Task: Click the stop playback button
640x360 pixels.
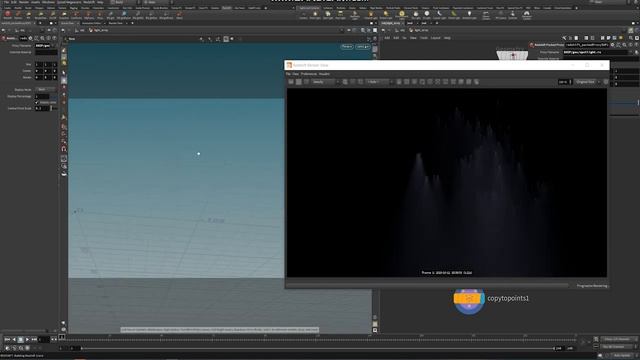Action: pos(20,340)
